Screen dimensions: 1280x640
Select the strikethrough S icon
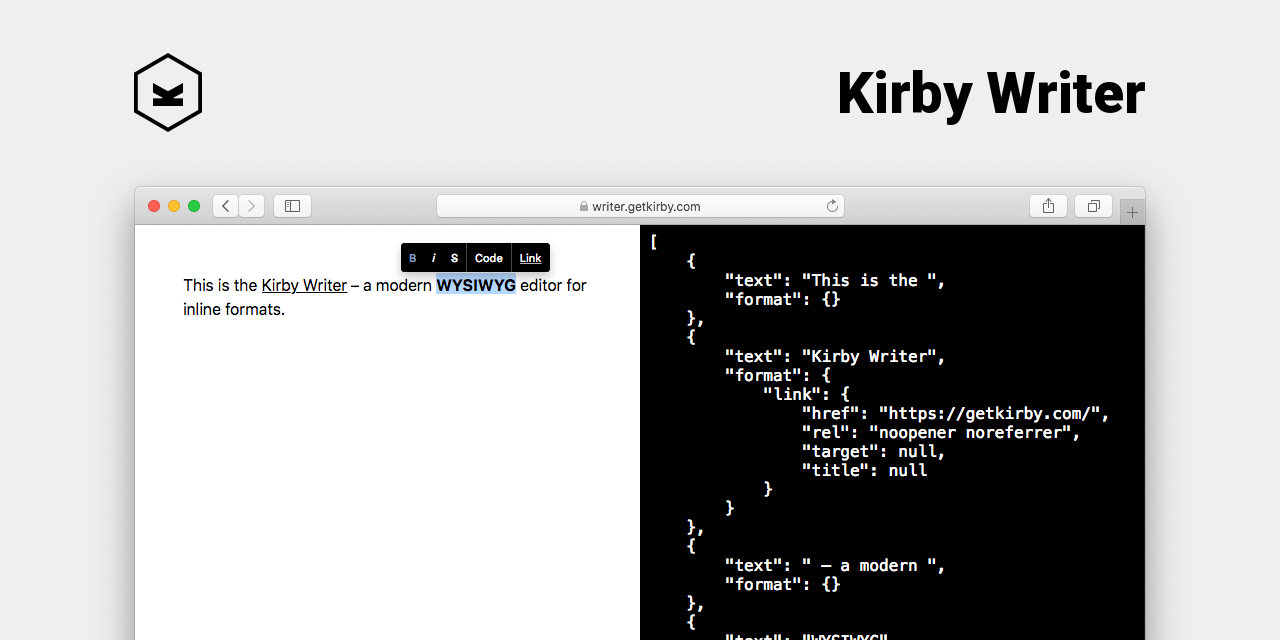[x=454, y=257]
